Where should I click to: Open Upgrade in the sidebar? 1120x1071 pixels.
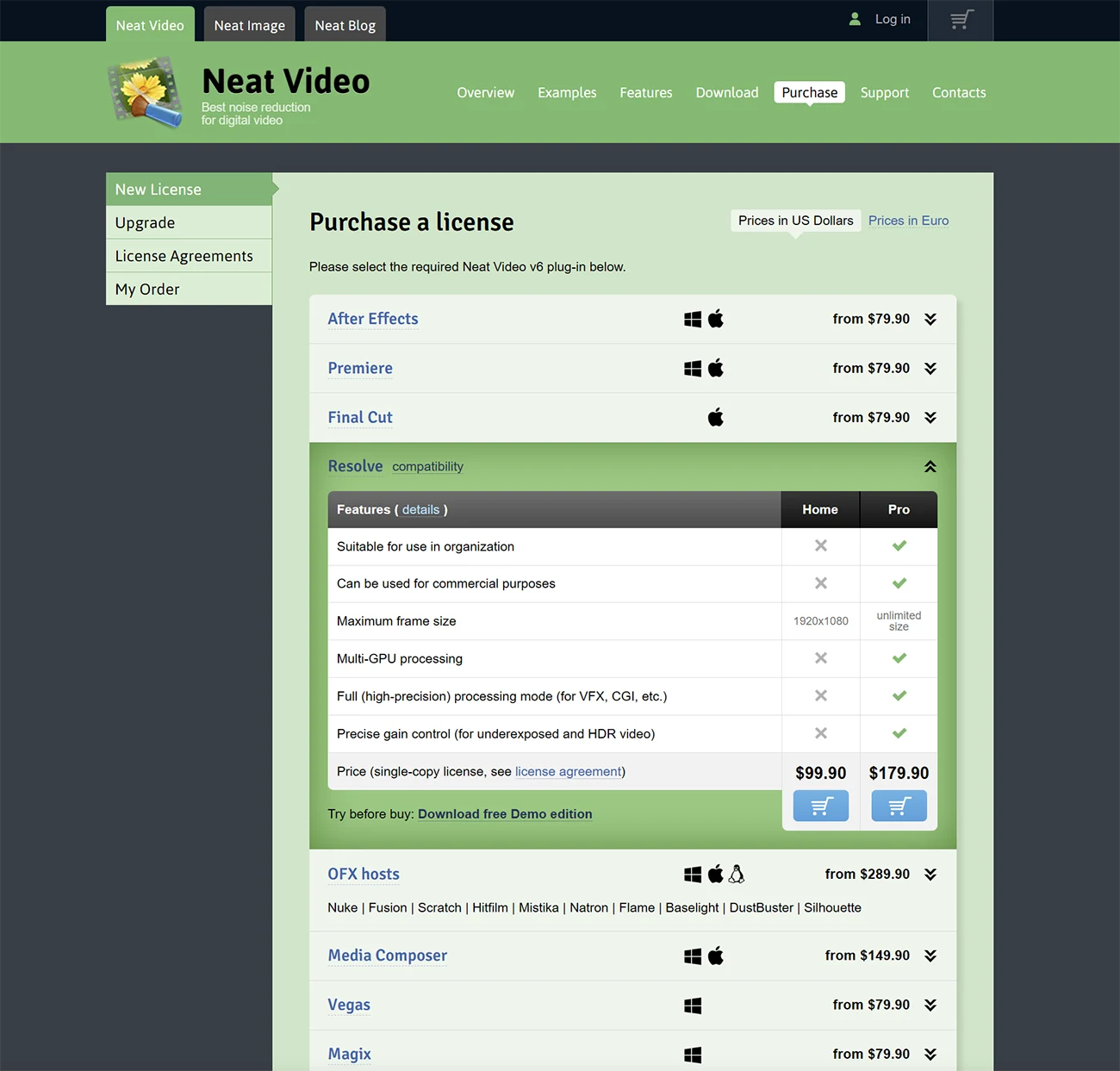189,222
